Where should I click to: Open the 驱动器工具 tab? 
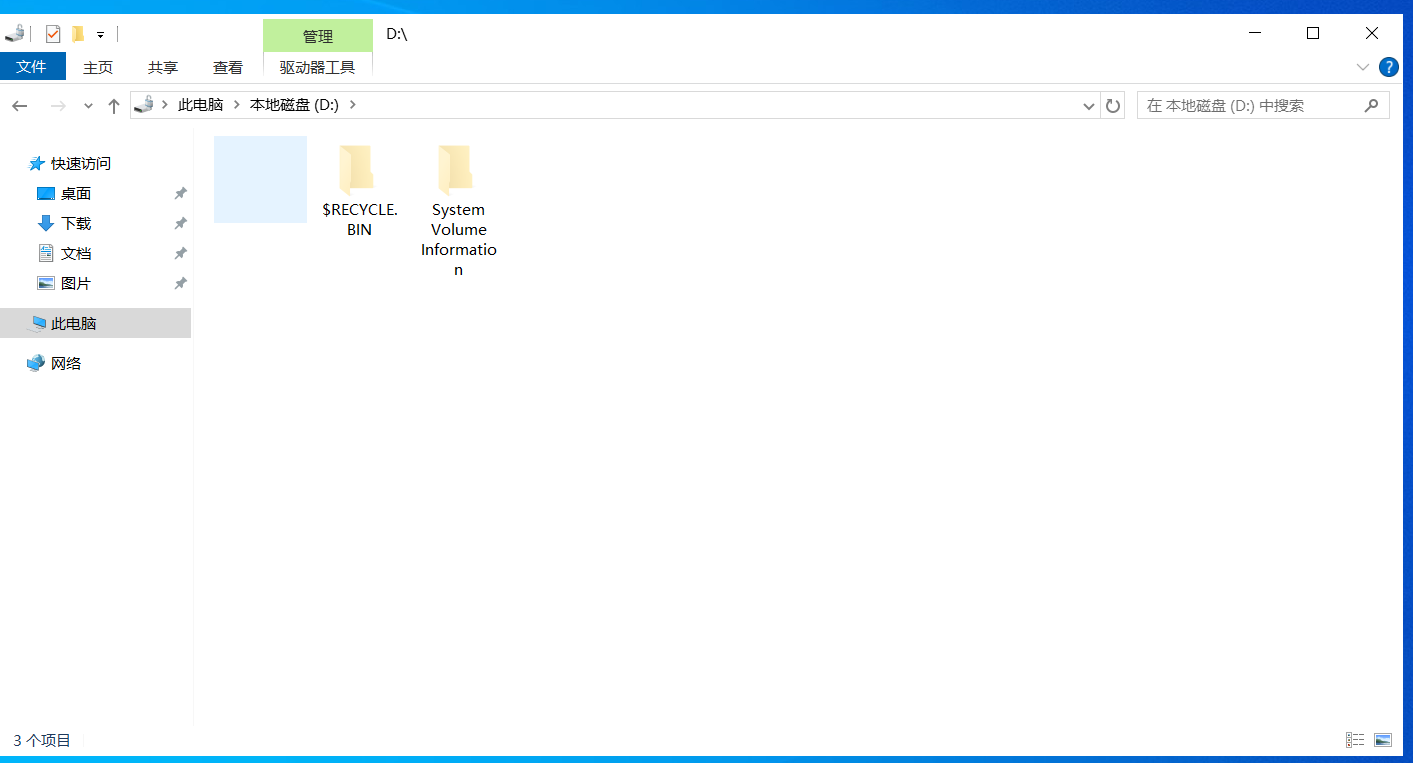point(317,67)
